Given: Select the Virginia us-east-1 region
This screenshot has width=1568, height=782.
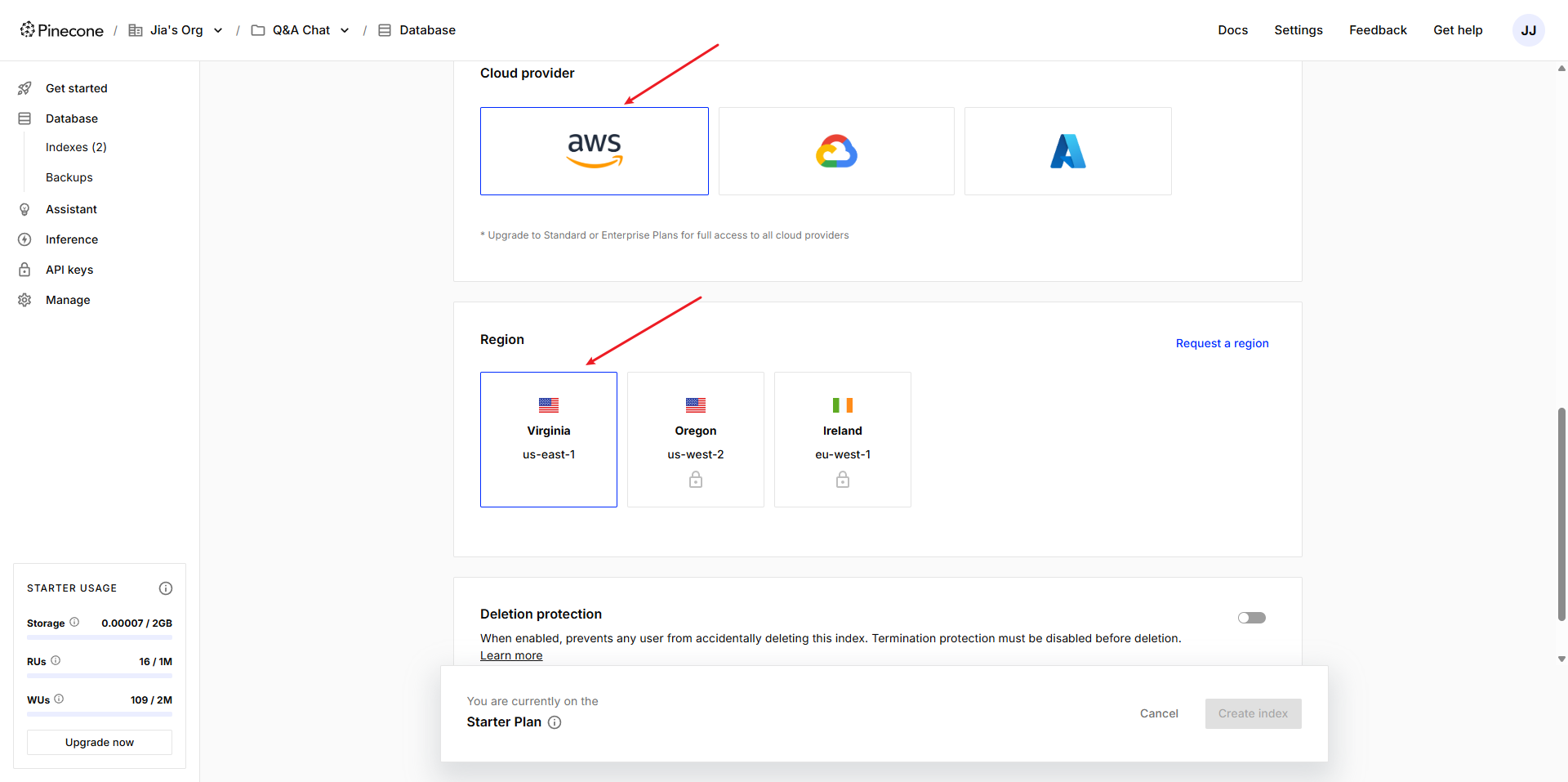Looking at the screenshot, I should (x=549, y=440).
